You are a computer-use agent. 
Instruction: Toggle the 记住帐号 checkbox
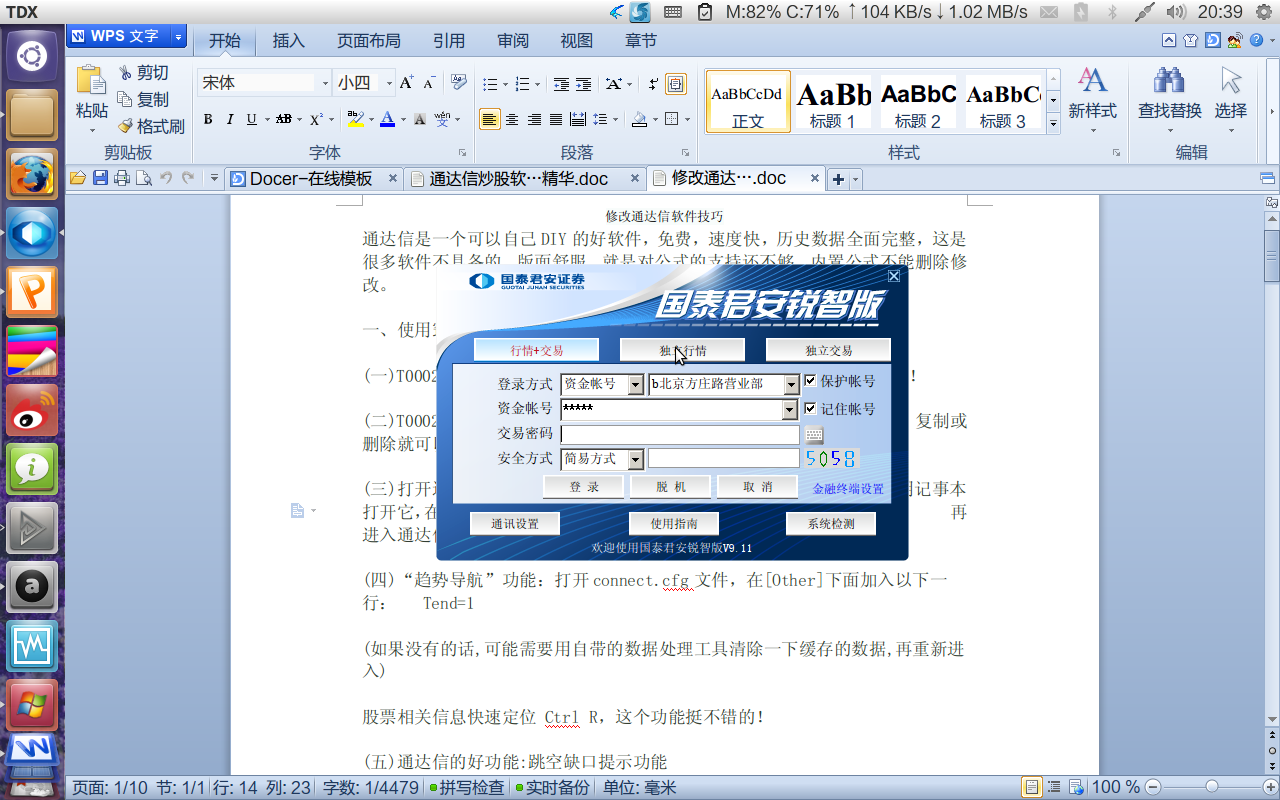811,408
